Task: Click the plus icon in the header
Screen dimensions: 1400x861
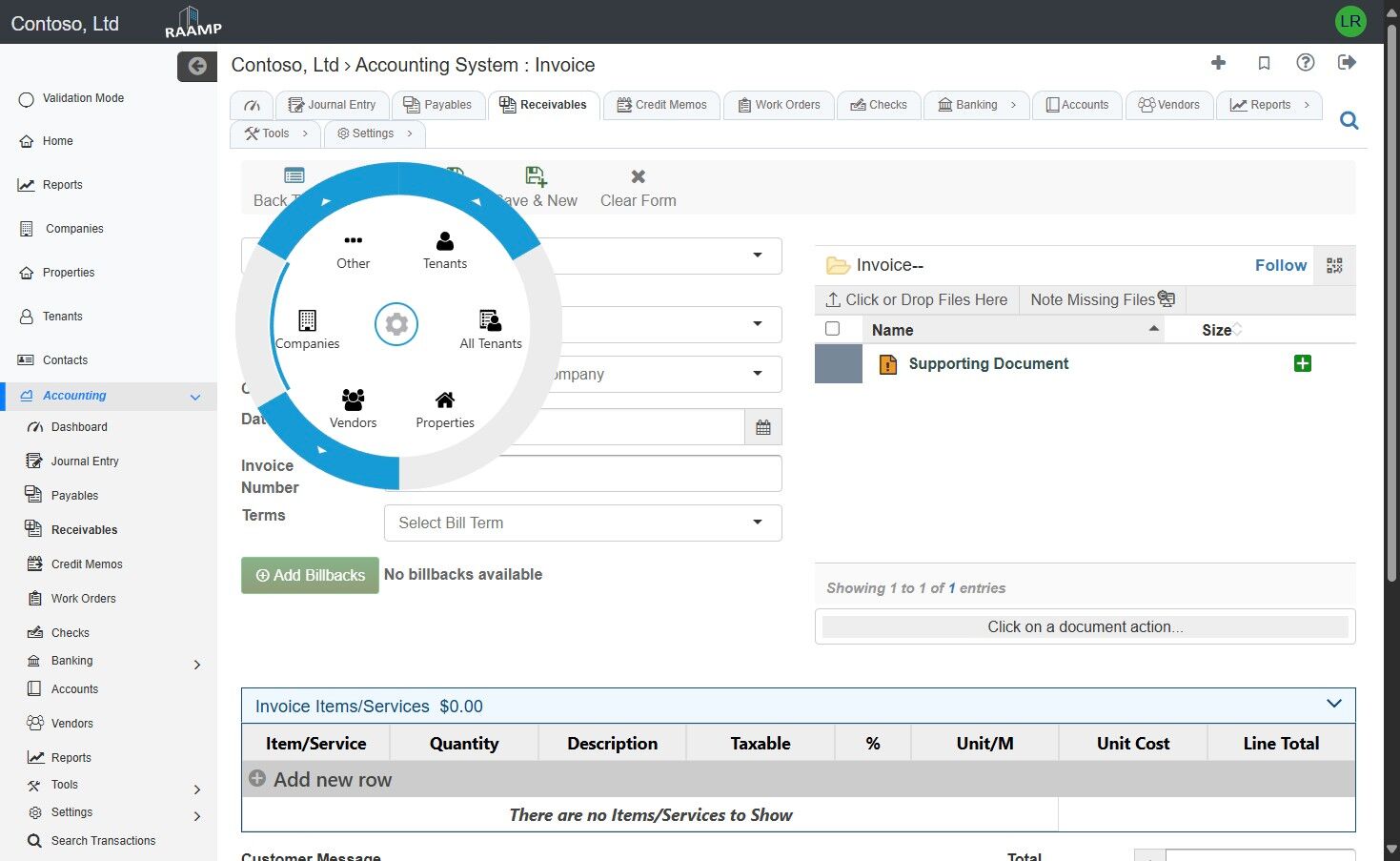Action: click(1218, 63)
